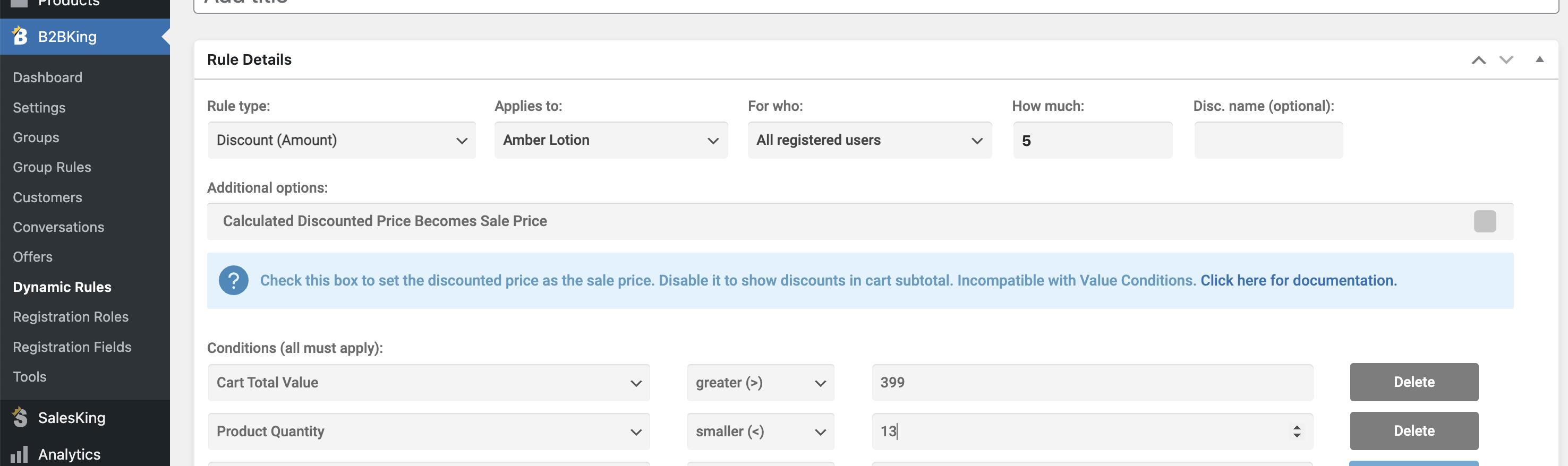Open Tools in sidebar
The height and width of the screenshot is (466, 1568).
30,377
